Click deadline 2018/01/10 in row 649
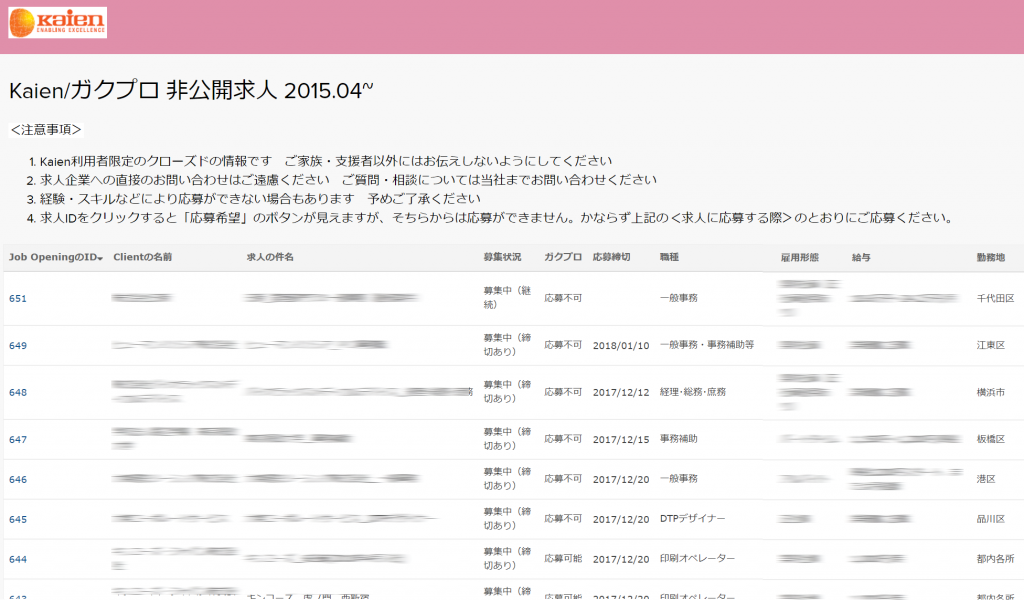This screenshot has height=600, width=1024. click(x=621, y=345)
